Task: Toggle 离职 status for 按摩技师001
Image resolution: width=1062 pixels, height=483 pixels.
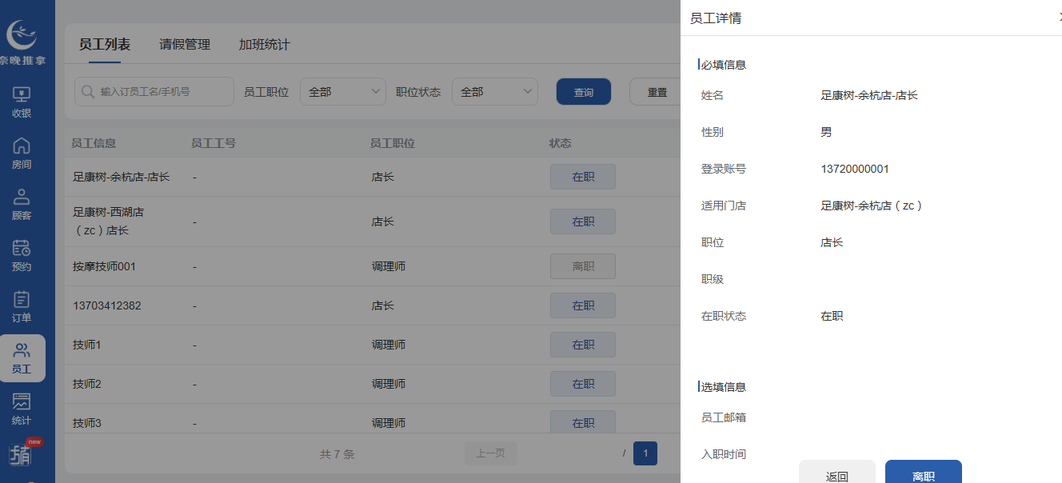Action: point(582,266)
